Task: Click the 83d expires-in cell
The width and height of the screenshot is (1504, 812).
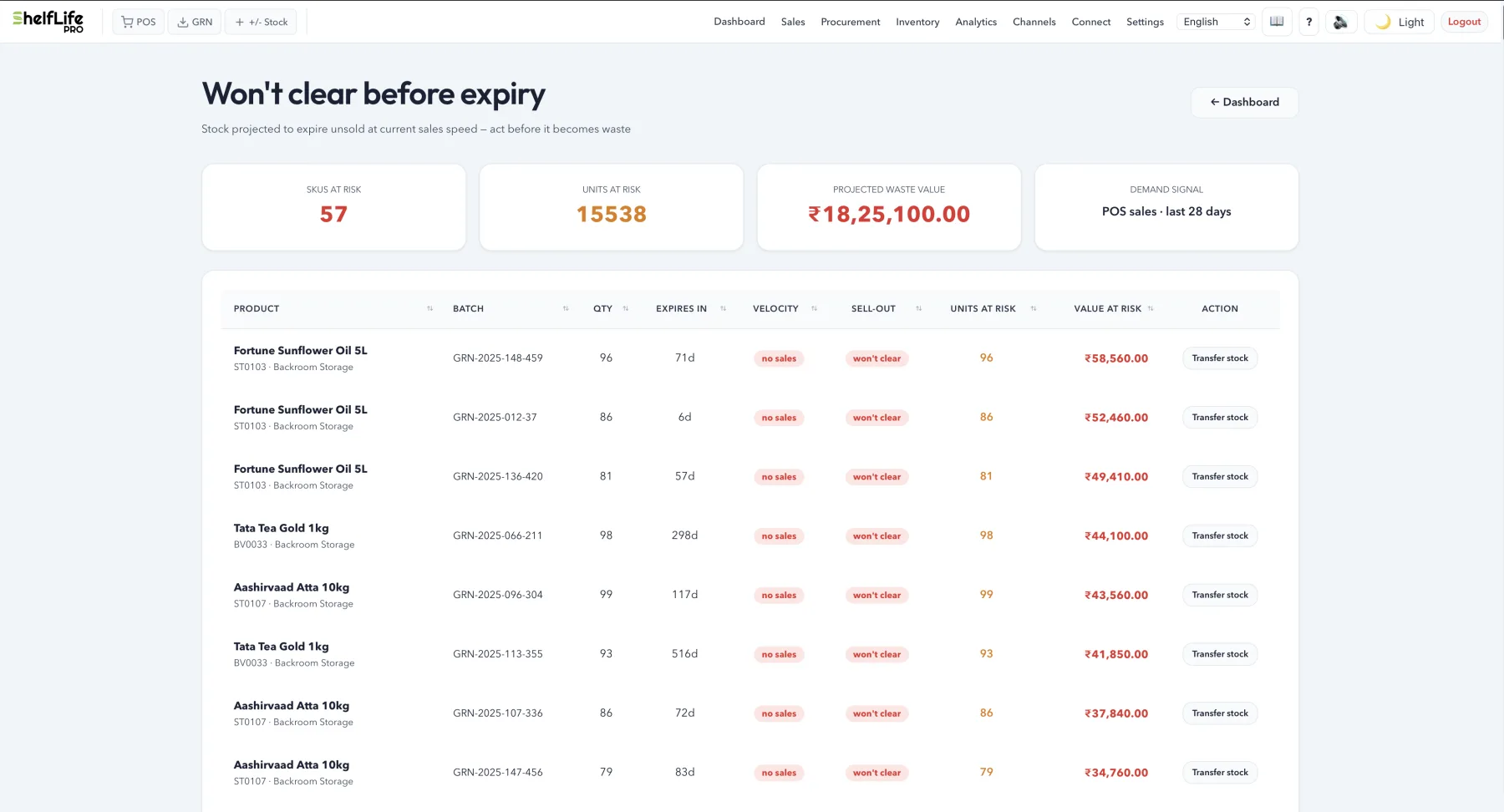Action: [685, 773]
